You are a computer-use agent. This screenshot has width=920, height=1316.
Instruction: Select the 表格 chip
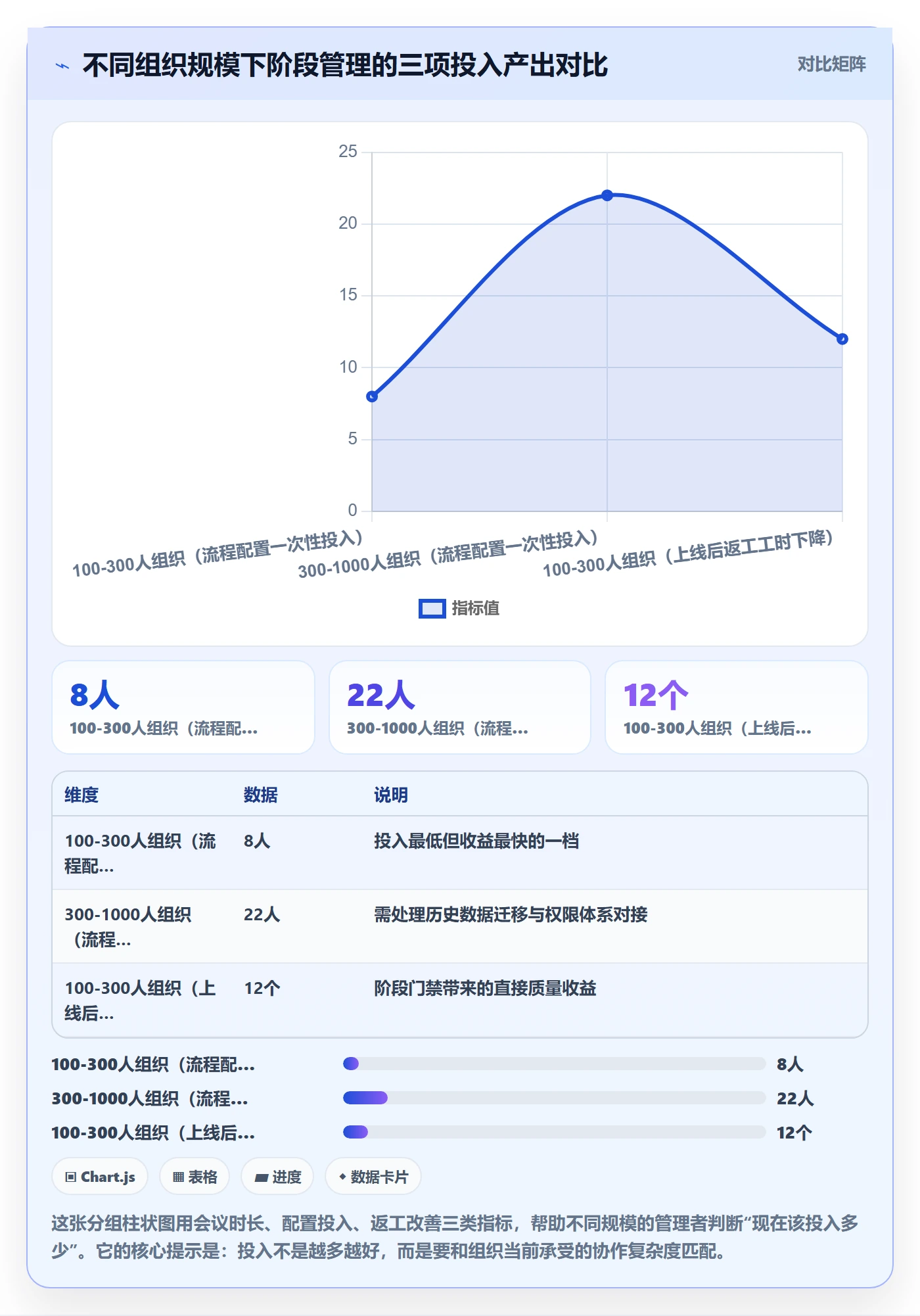(195, 1177)
